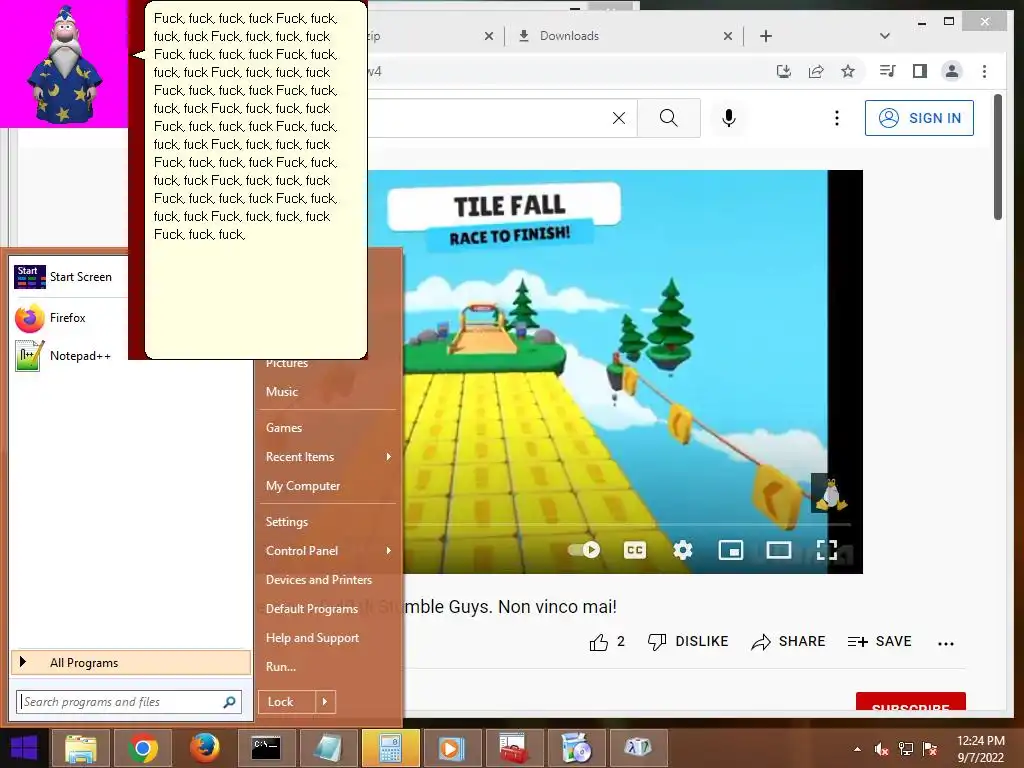Open more actions ellipsis below video
This screenshot has height=768, width=1024.
(946, 643)
